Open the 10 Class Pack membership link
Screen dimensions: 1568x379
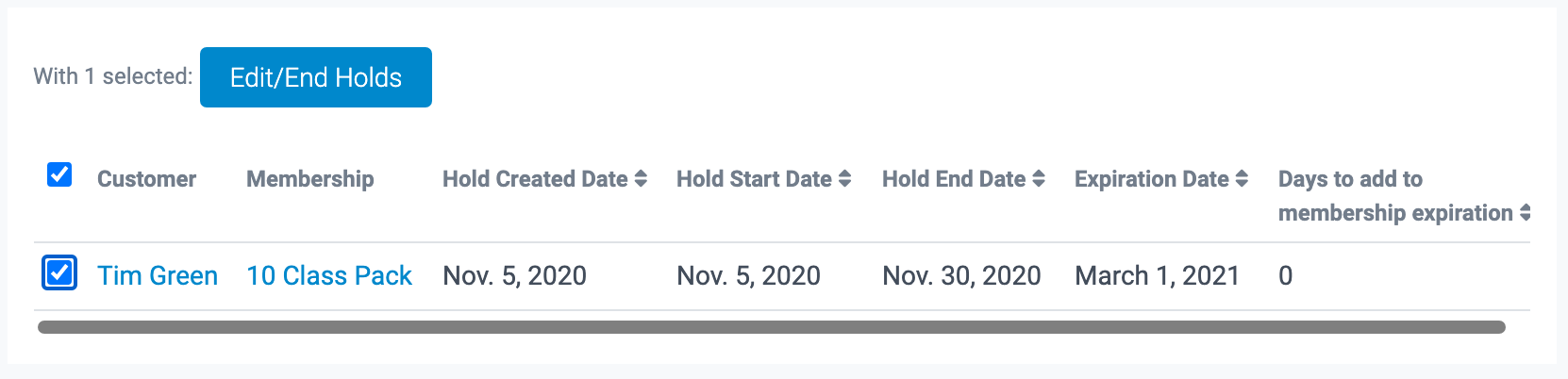(x=329, y=275)
